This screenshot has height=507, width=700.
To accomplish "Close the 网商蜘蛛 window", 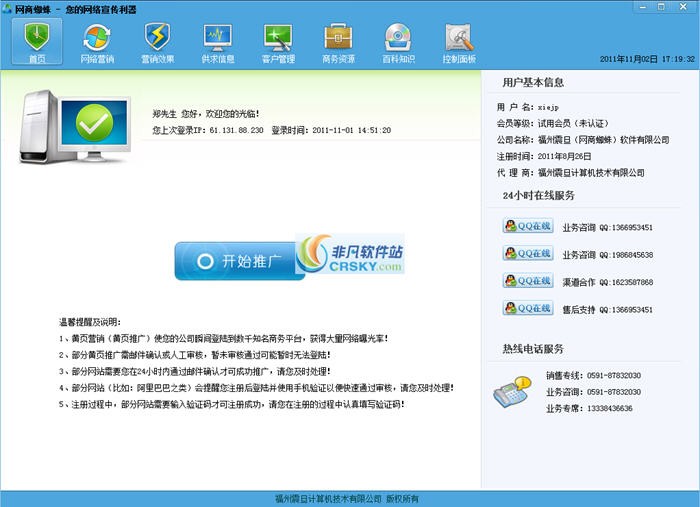I will pos(683,7).
